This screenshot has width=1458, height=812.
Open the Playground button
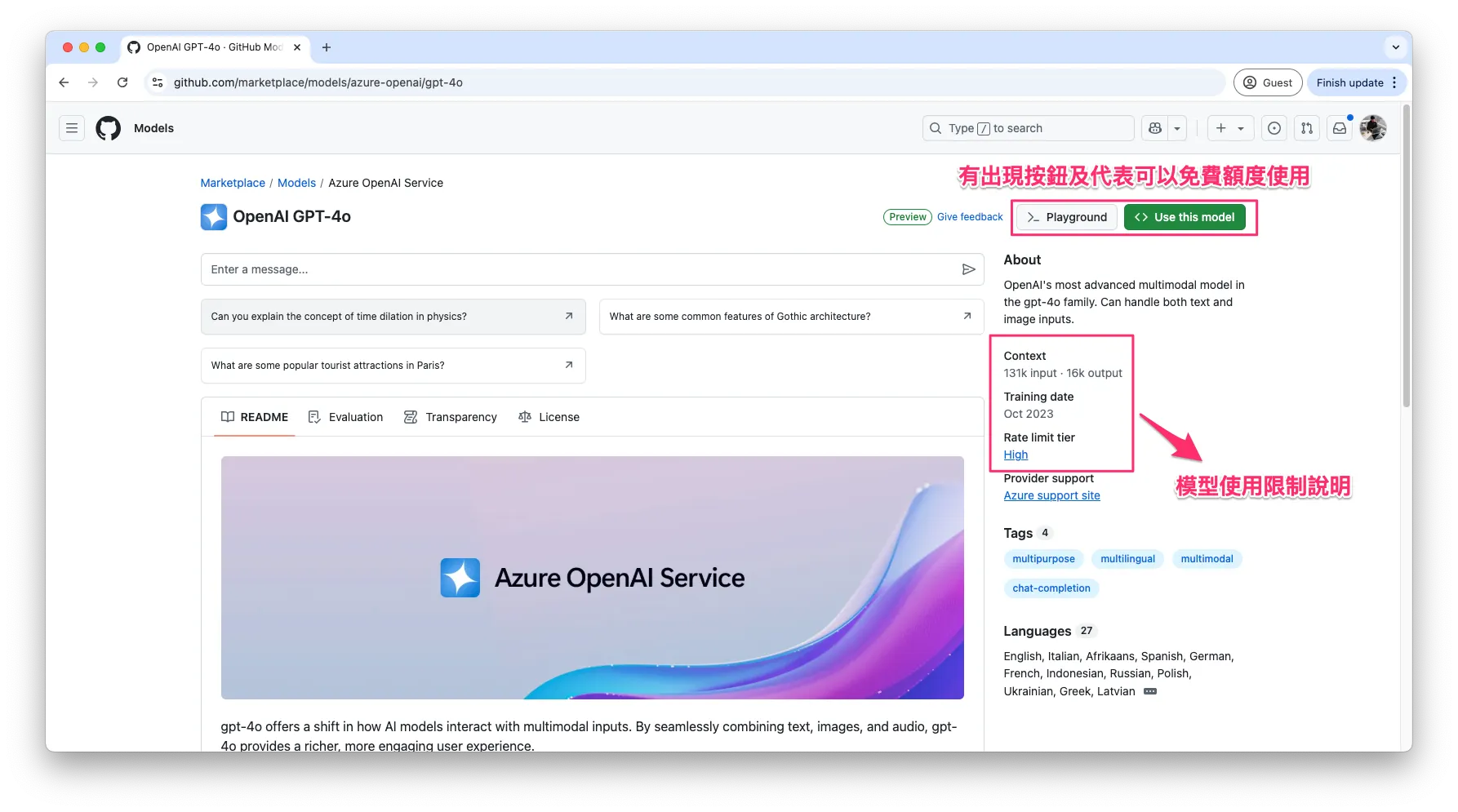(x=1067, y=217)
